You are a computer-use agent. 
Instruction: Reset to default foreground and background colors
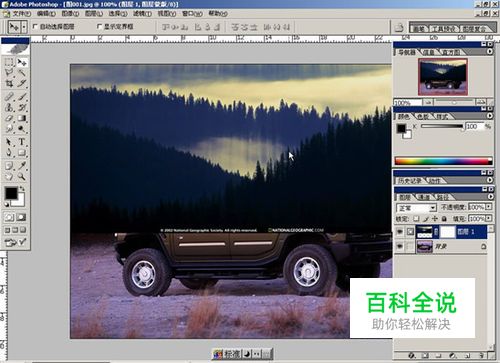pyautogui.click(x=7, y=204)
